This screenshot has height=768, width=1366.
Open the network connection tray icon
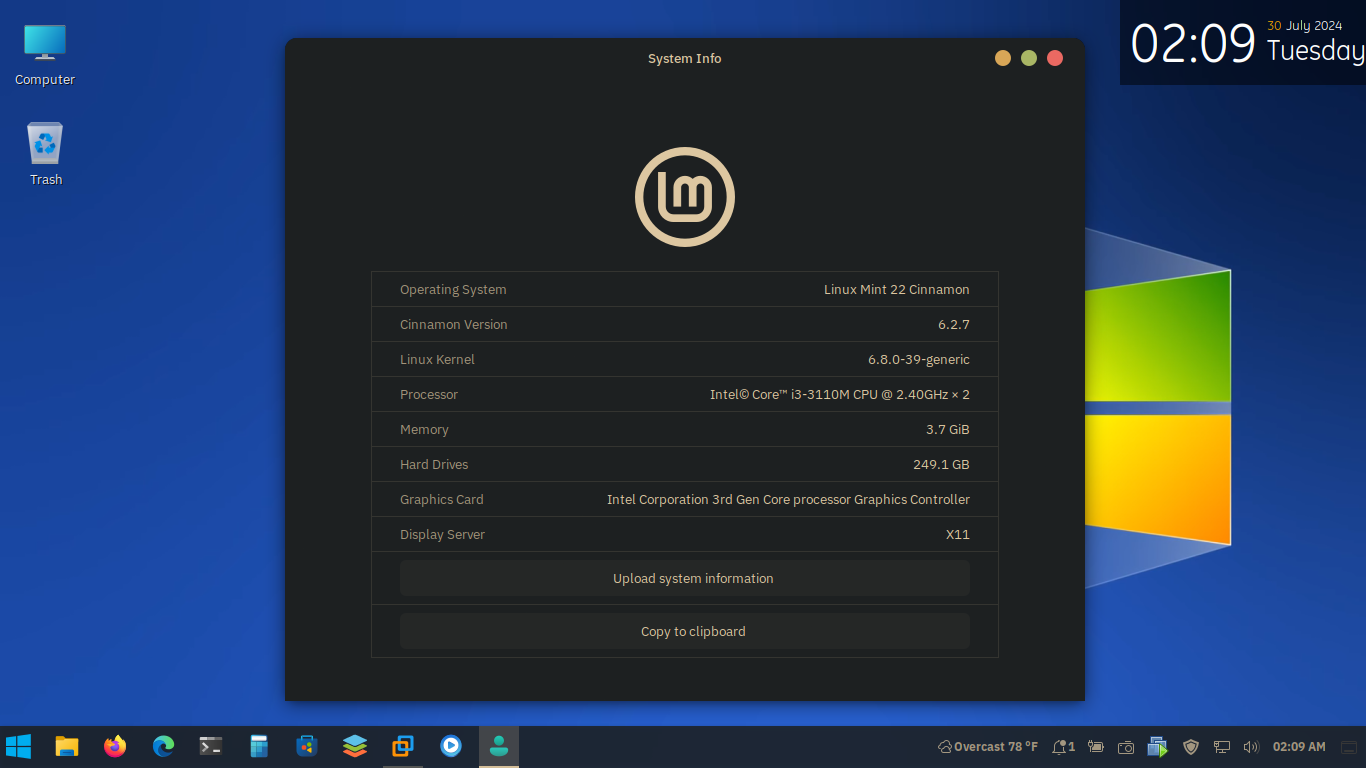point(1221,747)
